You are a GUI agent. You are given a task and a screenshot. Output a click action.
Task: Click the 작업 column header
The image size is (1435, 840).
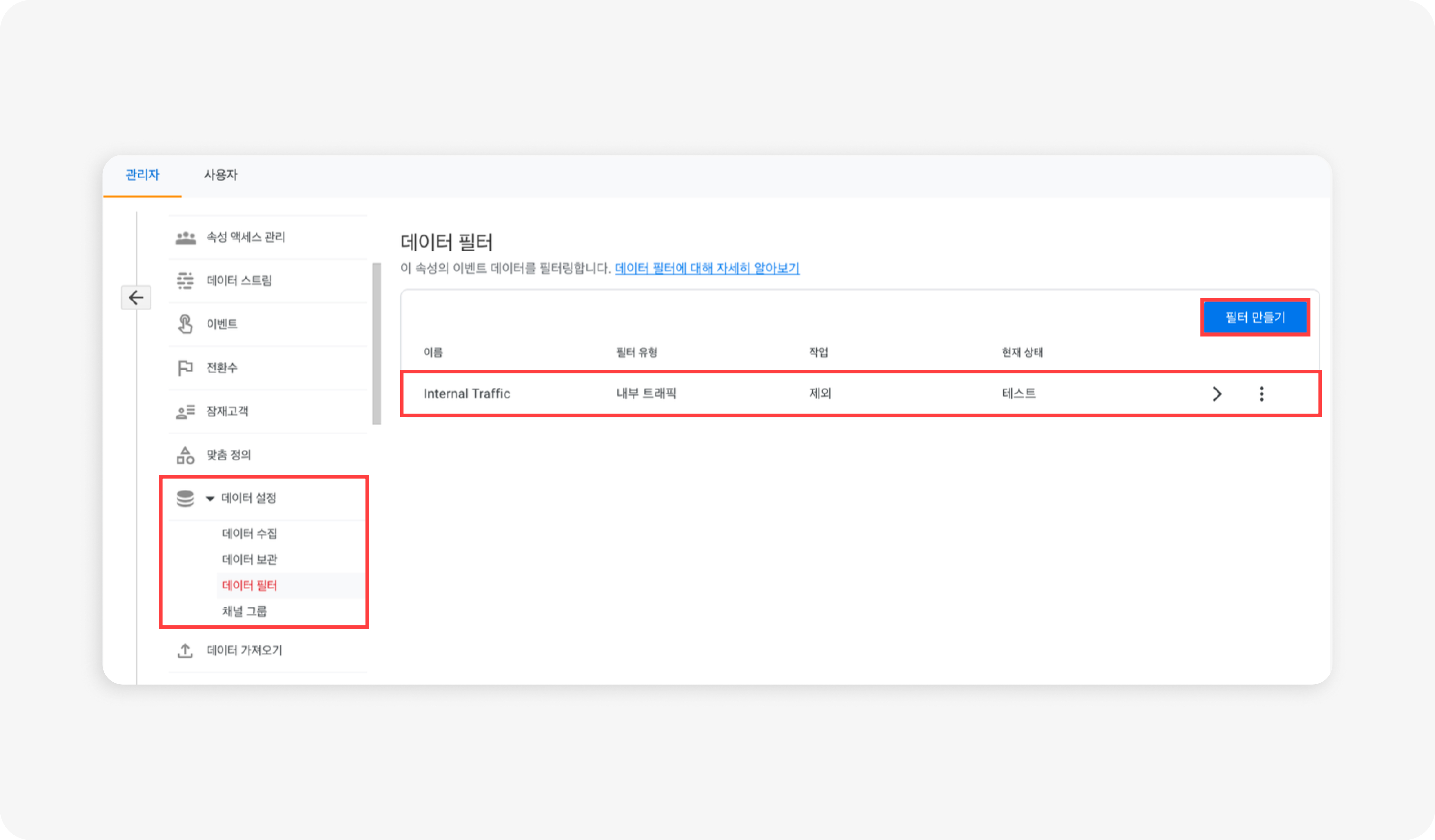coord(819,352)
